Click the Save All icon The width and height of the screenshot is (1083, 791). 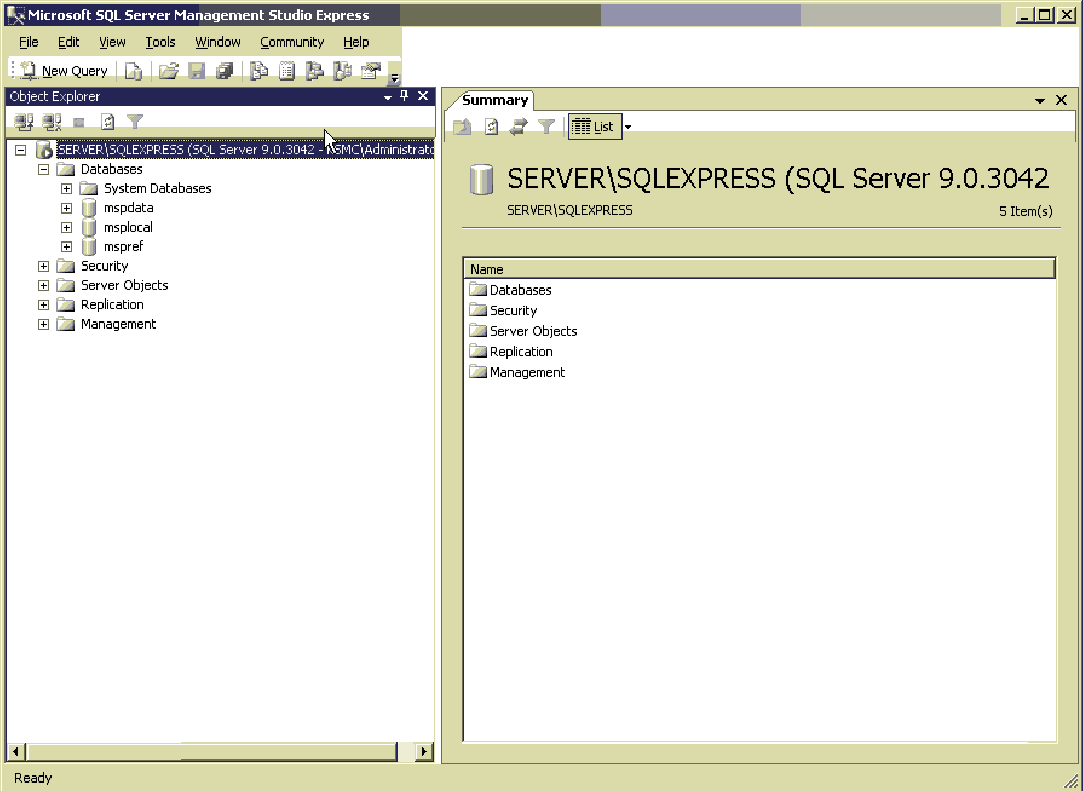coord(224,70)
